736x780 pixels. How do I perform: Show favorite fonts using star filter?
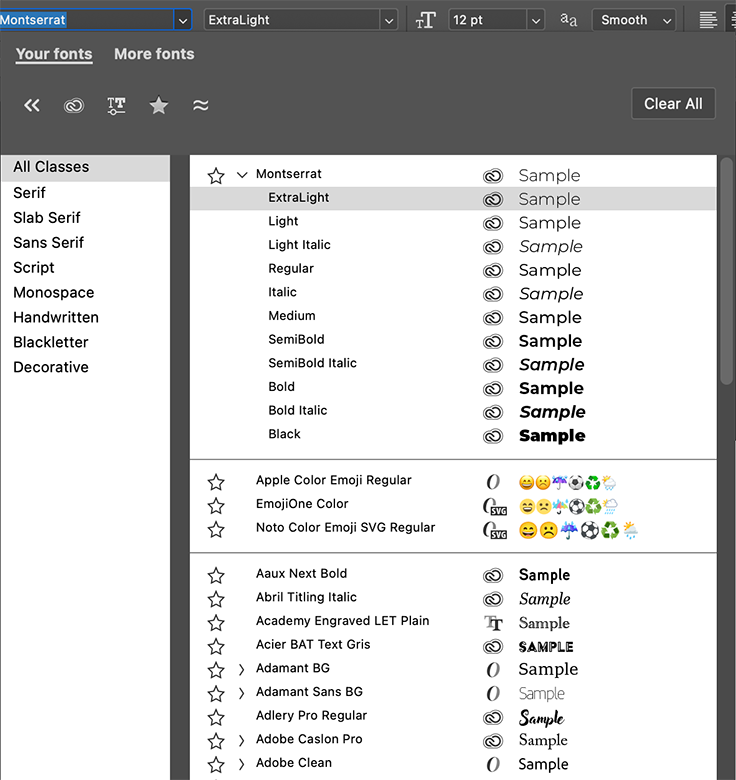(x=158, y=105)
